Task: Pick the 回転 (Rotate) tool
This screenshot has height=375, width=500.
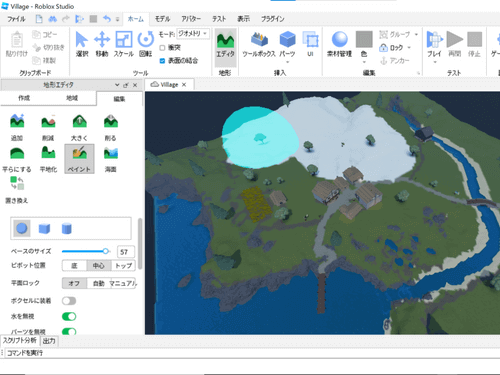Action: (145, 44)
